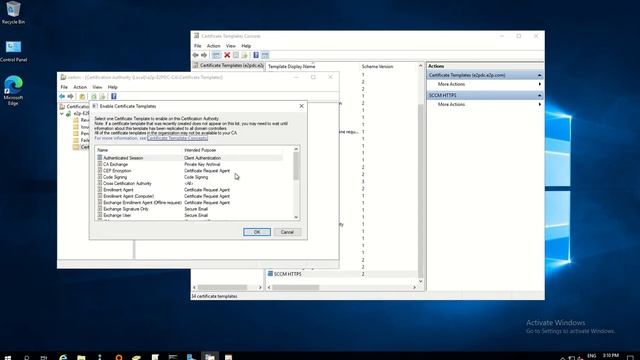Click dialog template list scrollbar thumb
The width and height of the screenshot is (640, 360).
296,166
